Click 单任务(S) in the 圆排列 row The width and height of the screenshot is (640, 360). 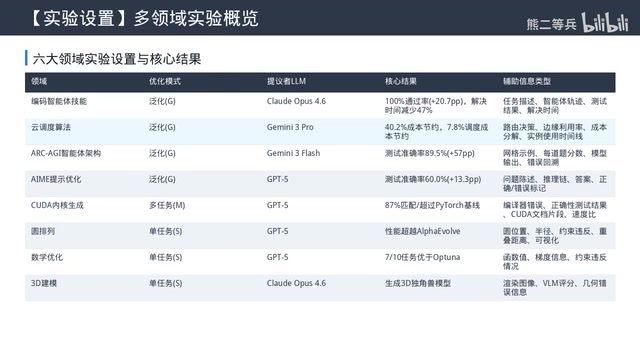(x=165, y=231)
